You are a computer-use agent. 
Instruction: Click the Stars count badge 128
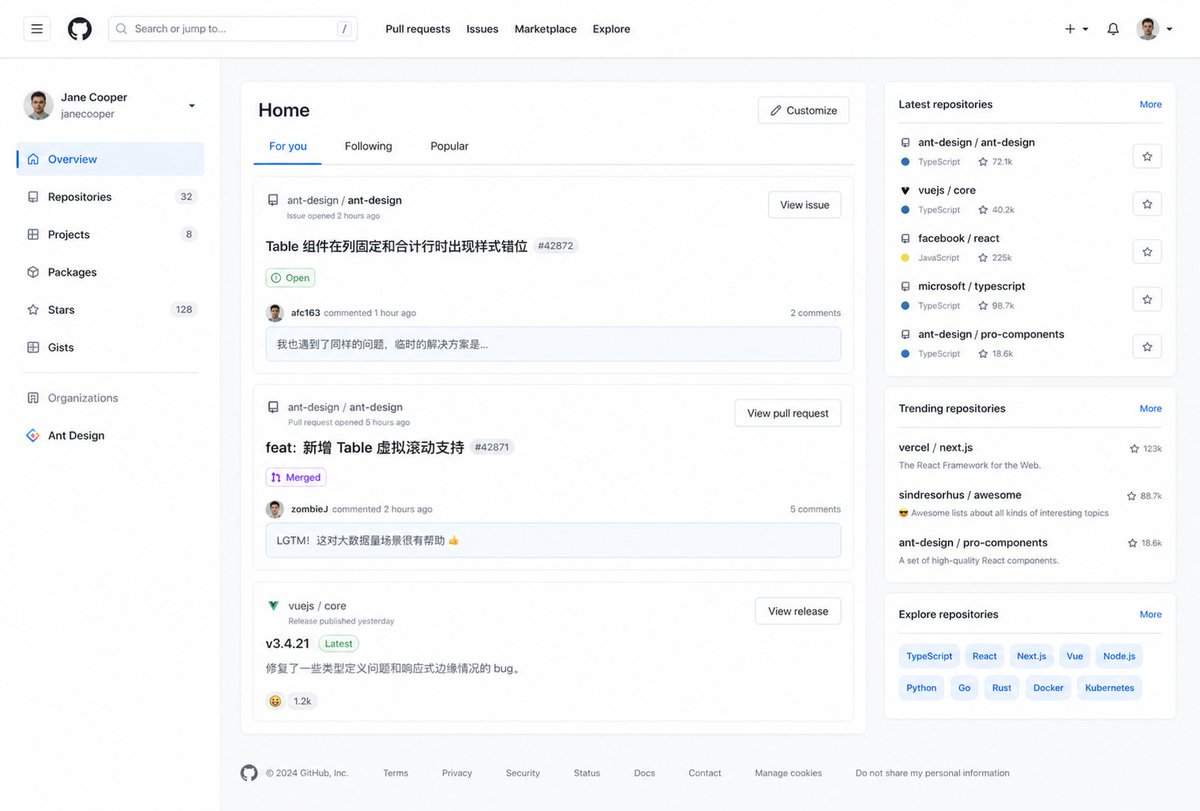(184, 310)
